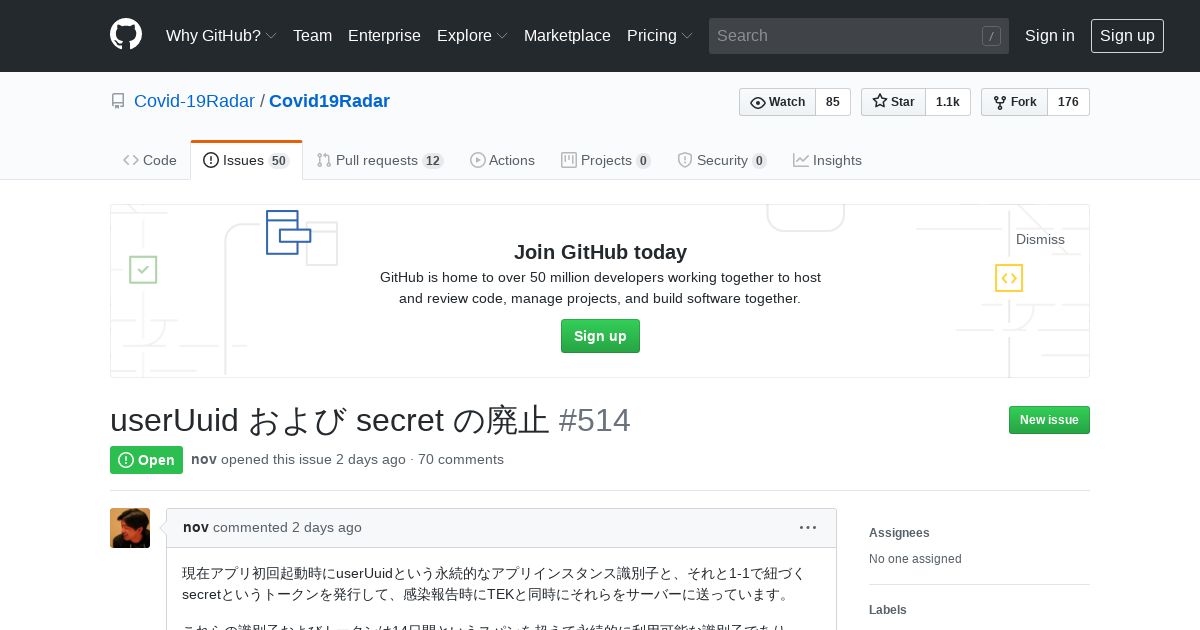Click the '2 days ago' comment timestamp

(327, 527)
